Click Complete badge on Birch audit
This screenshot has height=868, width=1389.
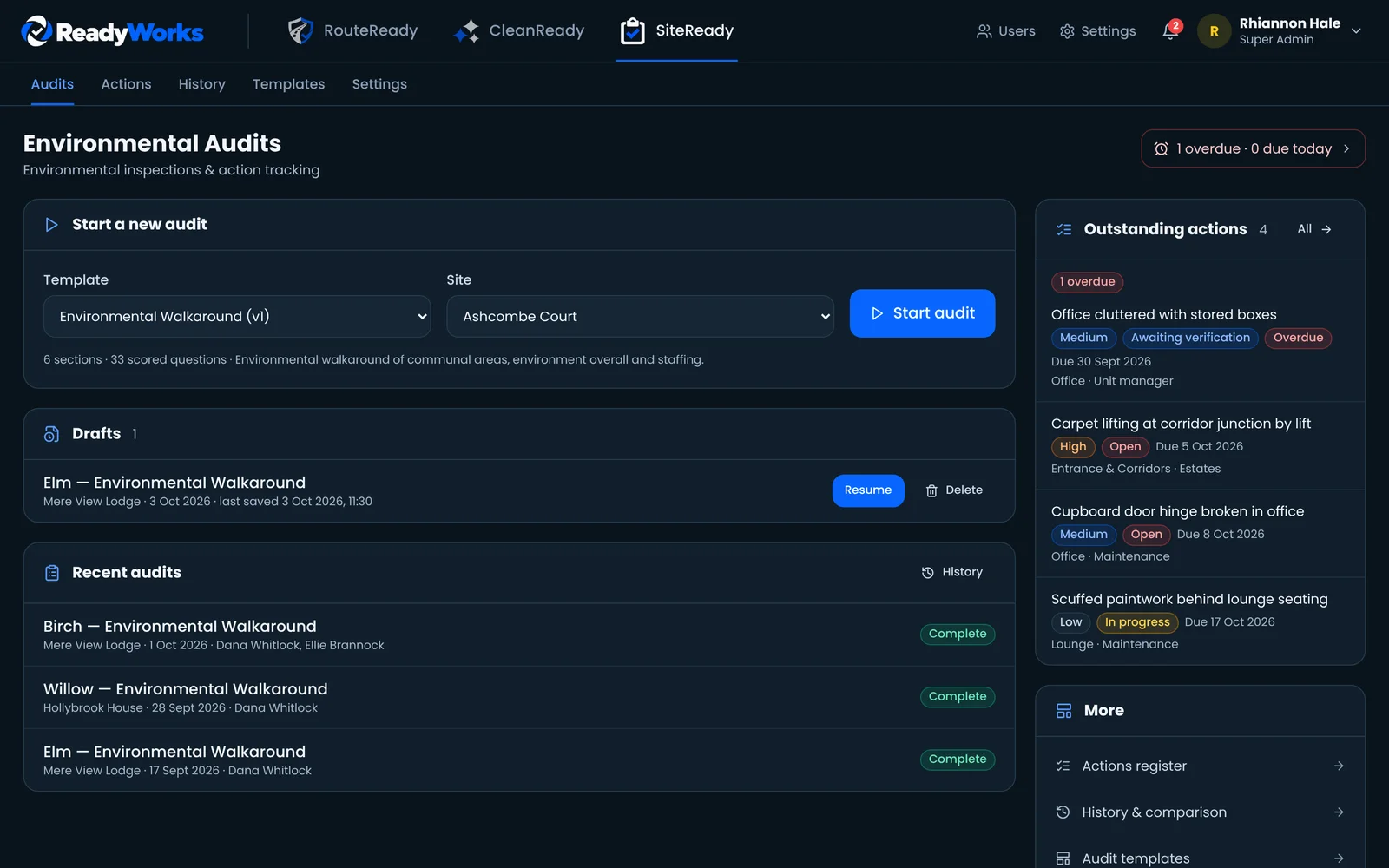(x=958, y=635)
